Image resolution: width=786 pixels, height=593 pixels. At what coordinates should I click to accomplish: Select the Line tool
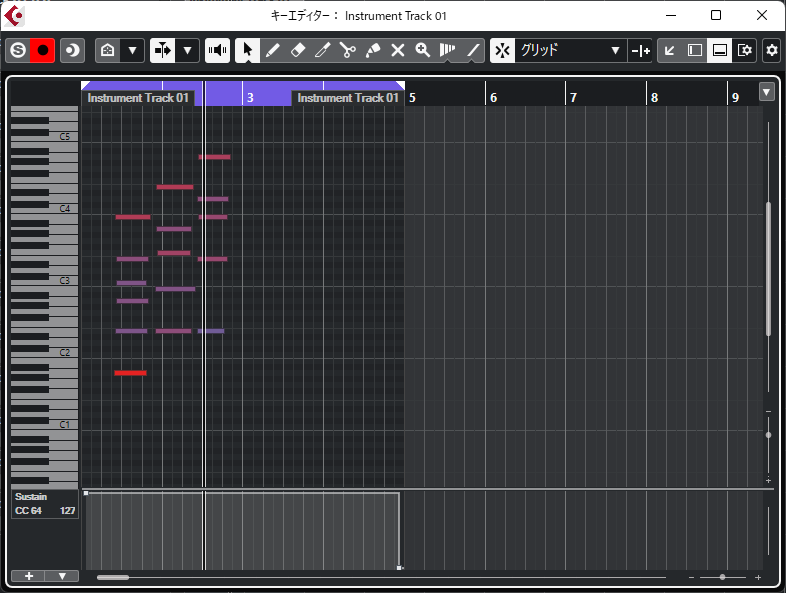472,50
